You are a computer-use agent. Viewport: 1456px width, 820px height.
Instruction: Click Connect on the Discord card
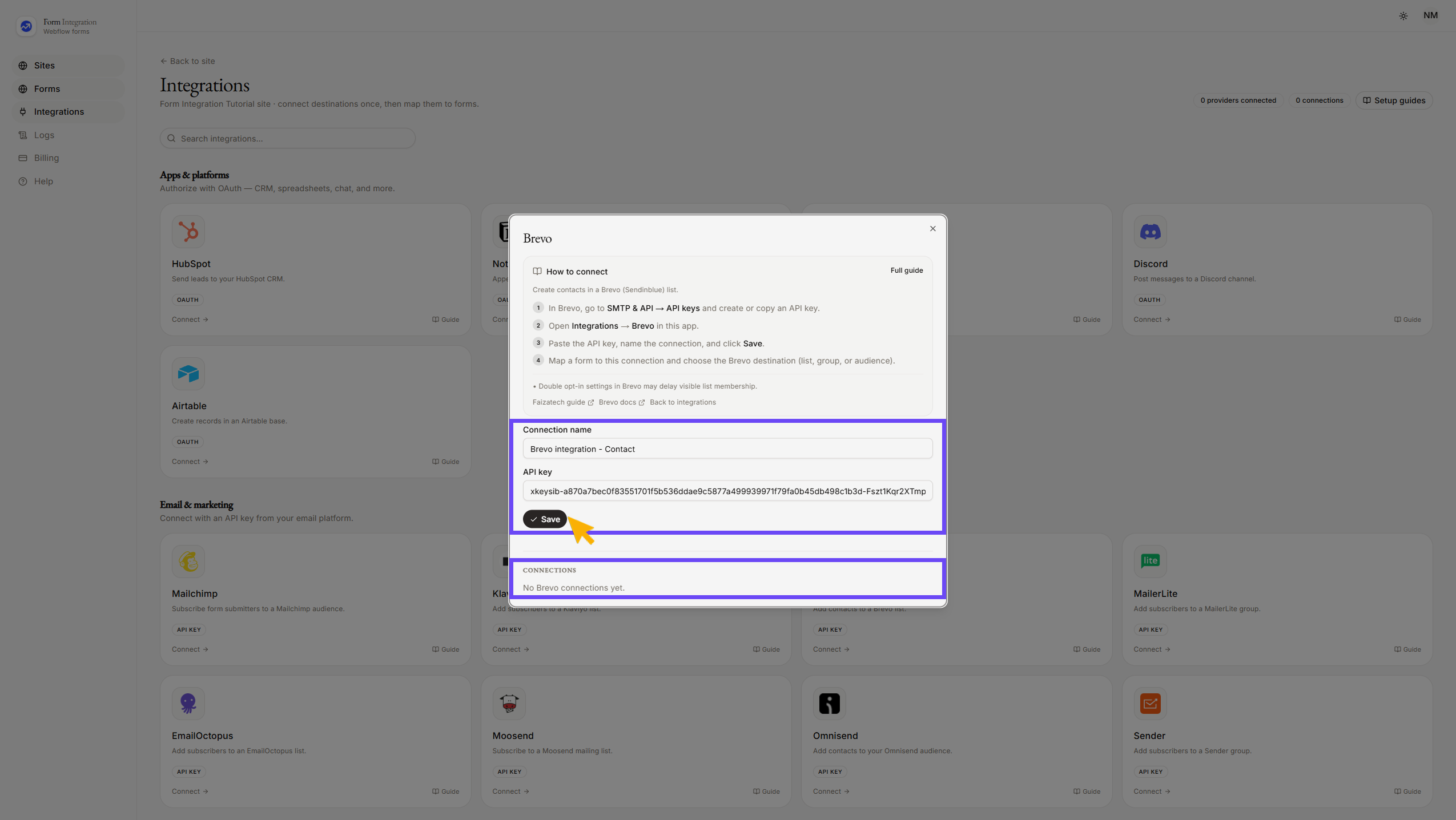coord(1152,320)
